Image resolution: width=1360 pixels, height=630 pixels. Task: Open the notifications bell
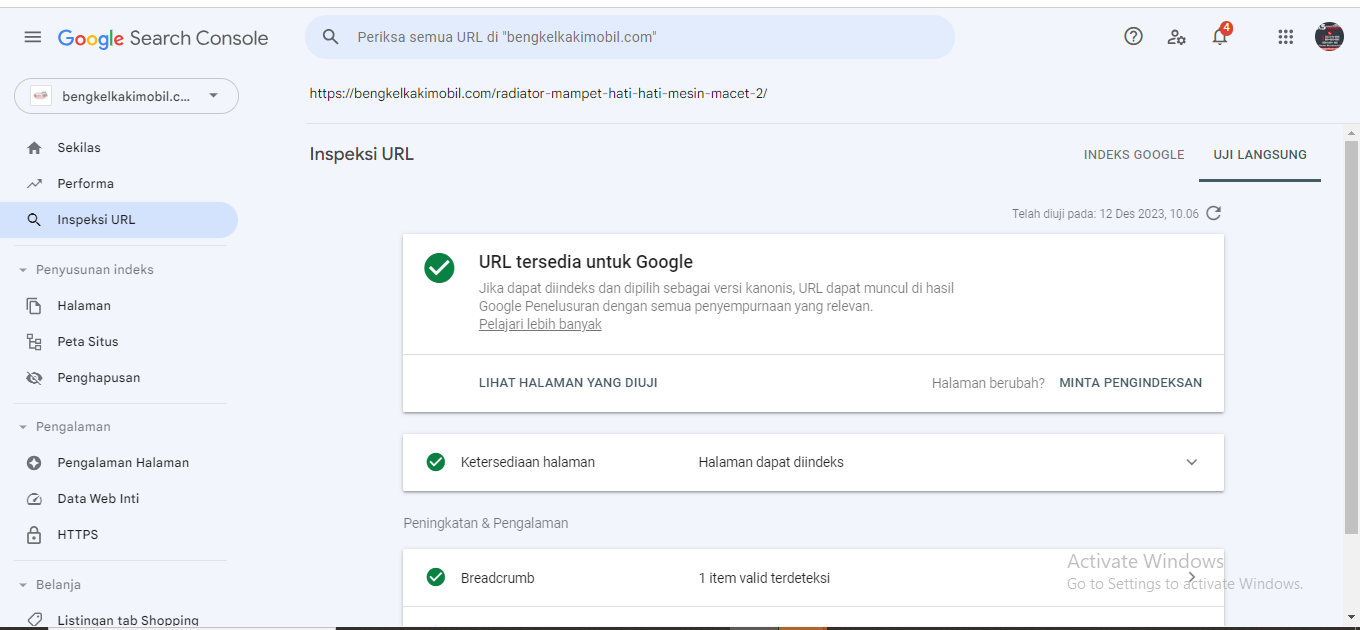coord(1220,36)
